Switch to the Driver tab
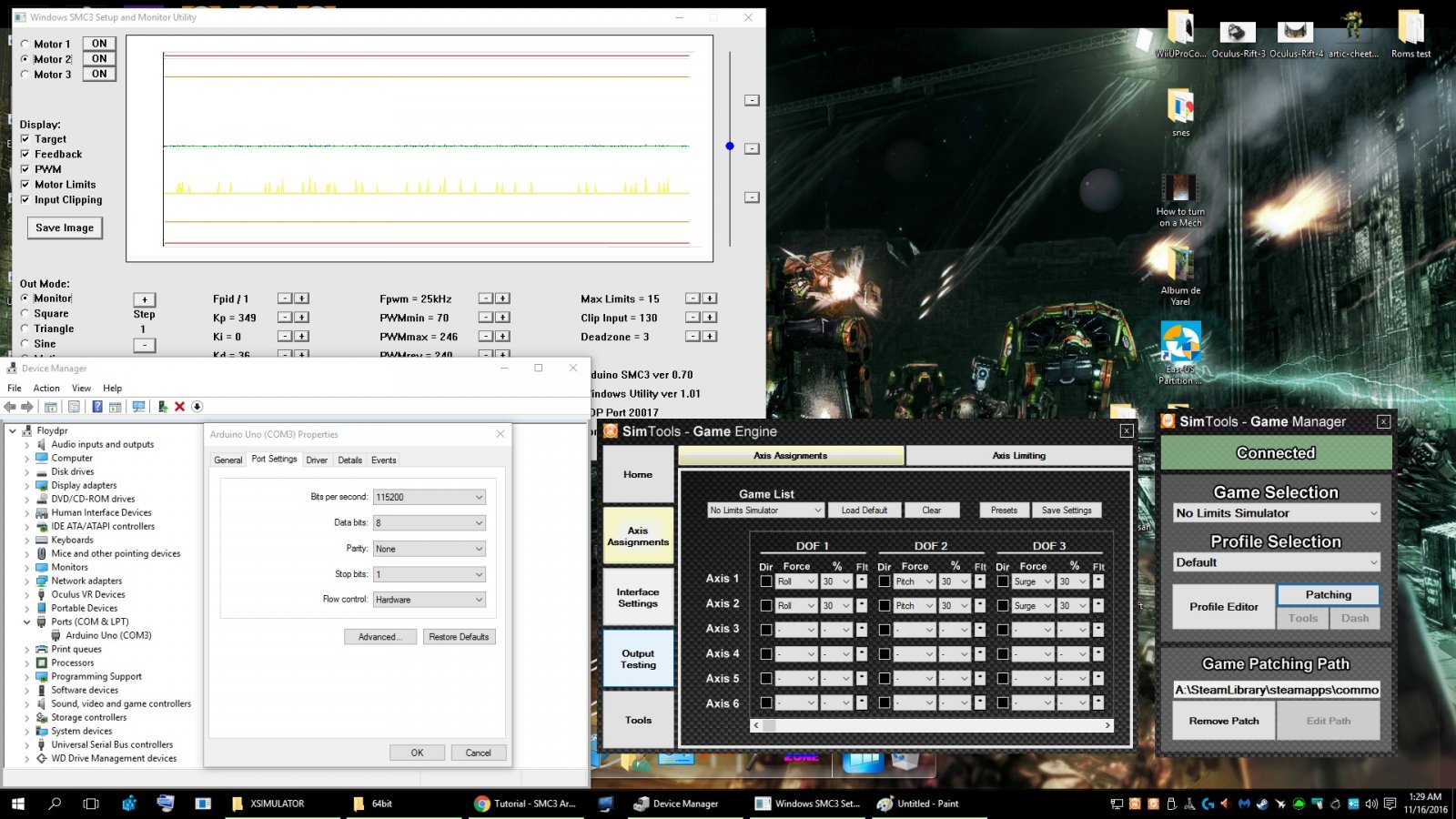 tap(317, 460)
